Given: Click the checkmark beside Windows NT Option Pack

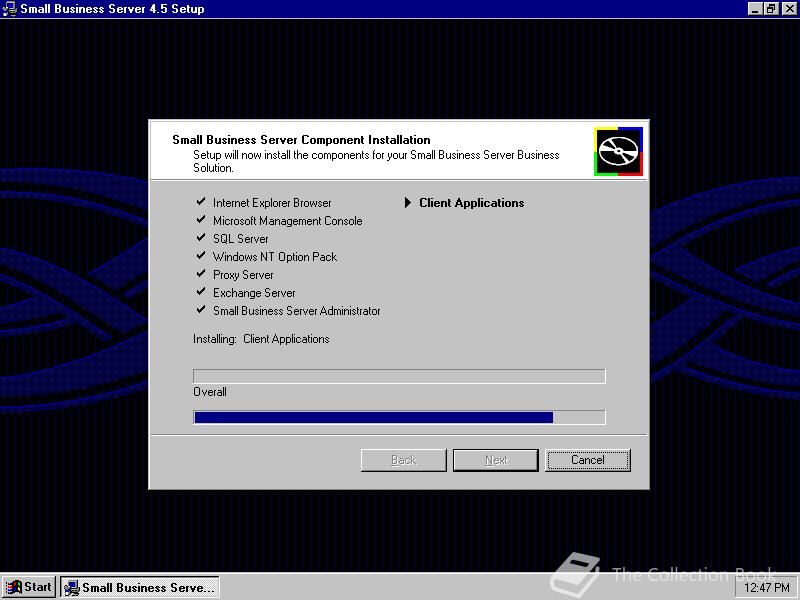Looking at the screenshot, I should (x=201, y=255).
